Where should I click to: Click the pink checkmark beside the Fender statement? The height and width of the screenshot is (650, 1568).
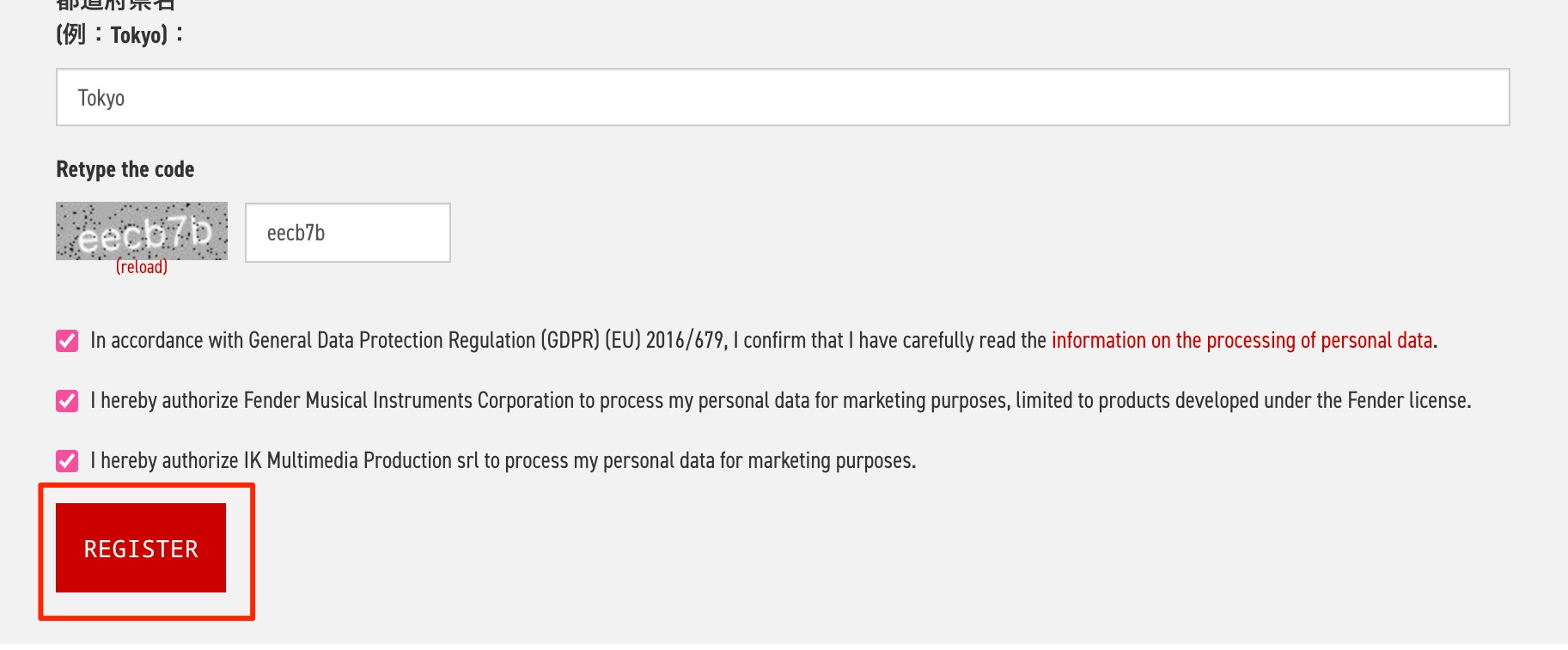tap(67, 401)
